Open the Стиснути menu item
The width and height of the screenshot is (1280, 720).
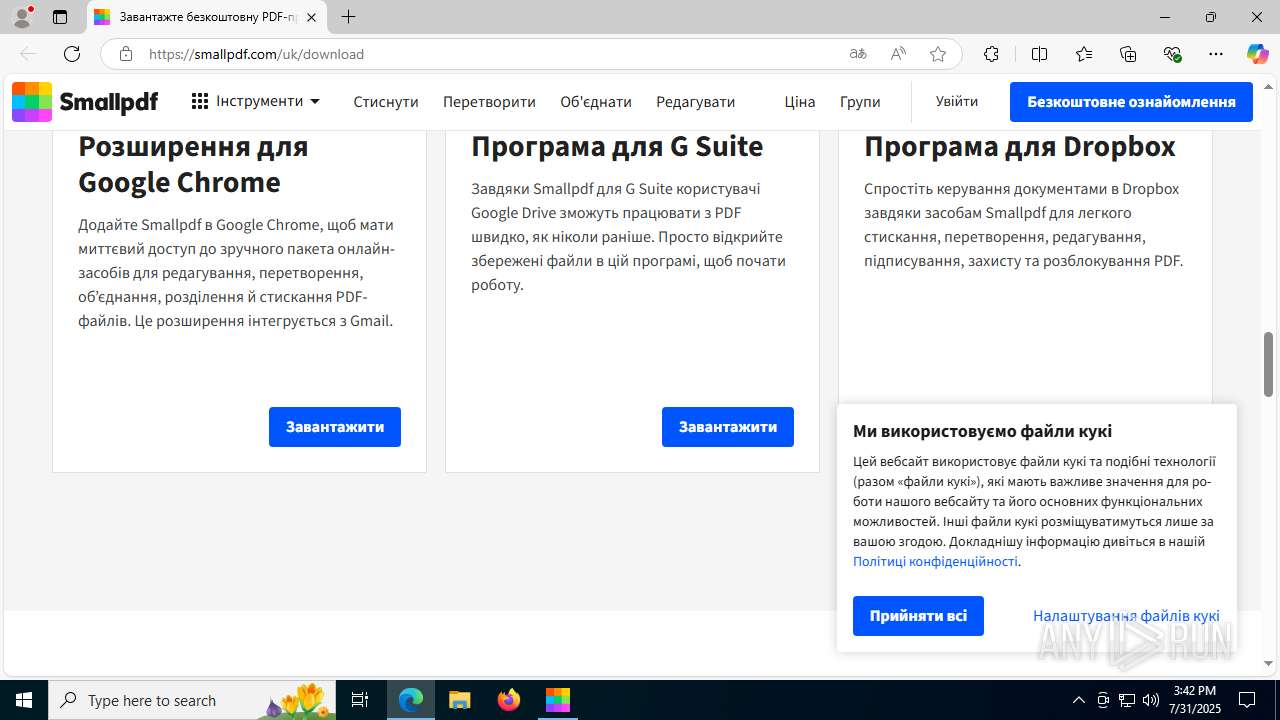click(386, 102)
